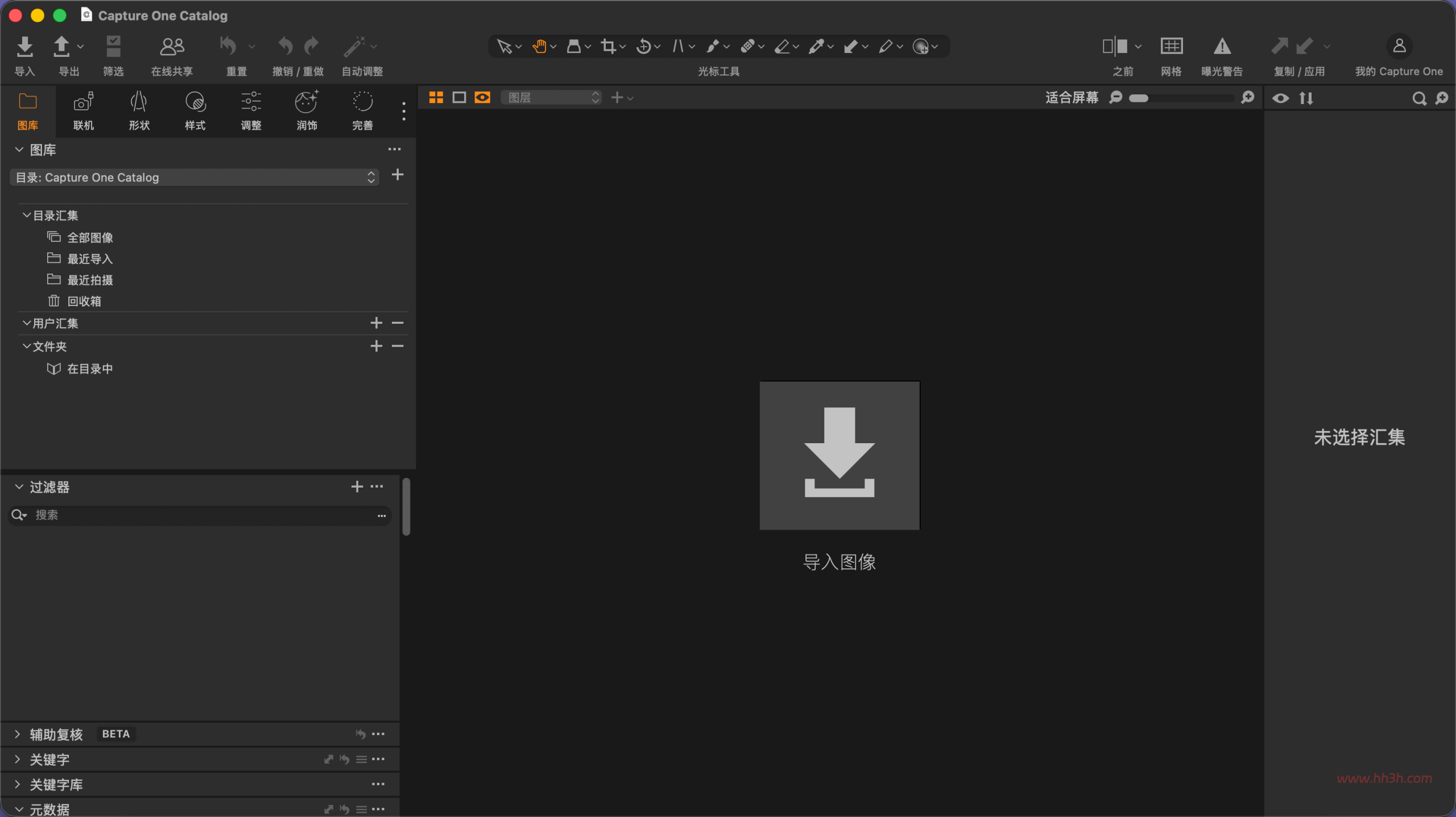Switch to the 形状 tool tab
The height and width of the screenshot is (817, 1456).
(139, 112)
